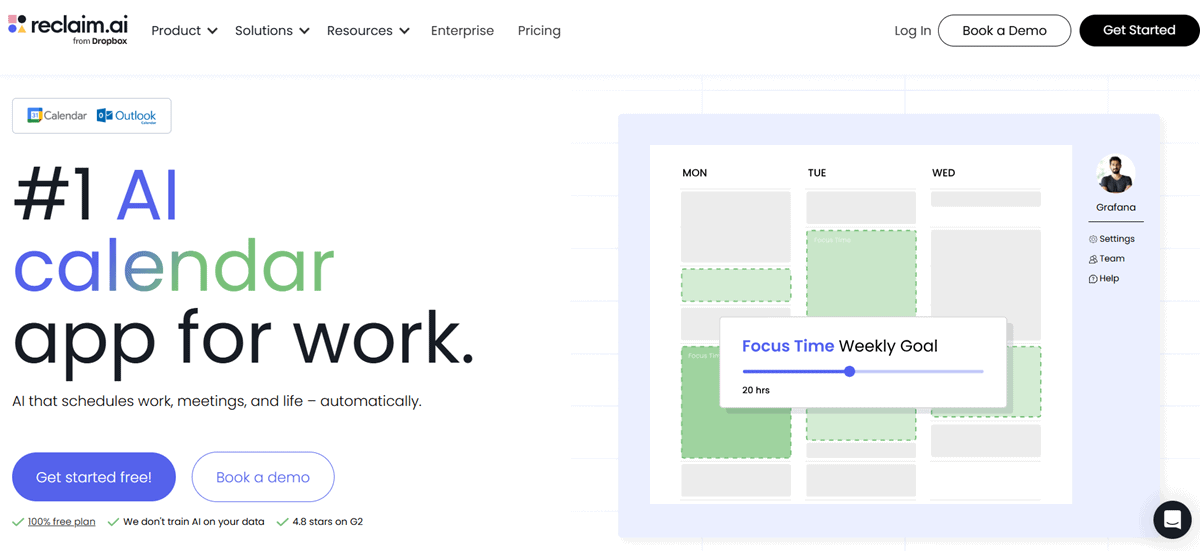Screen dimensions: 1200x551
Task: Click the tagline AI that schedules work
Action: tap(217, 401)
